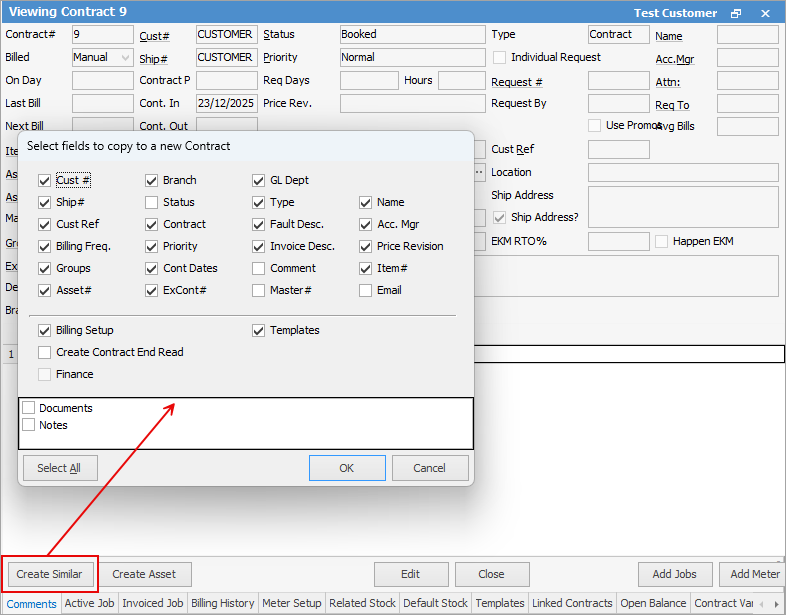This screenshot has width=786, height=615.
Task: Uncheck the Ship# copy option
Action: pos(45,202)
